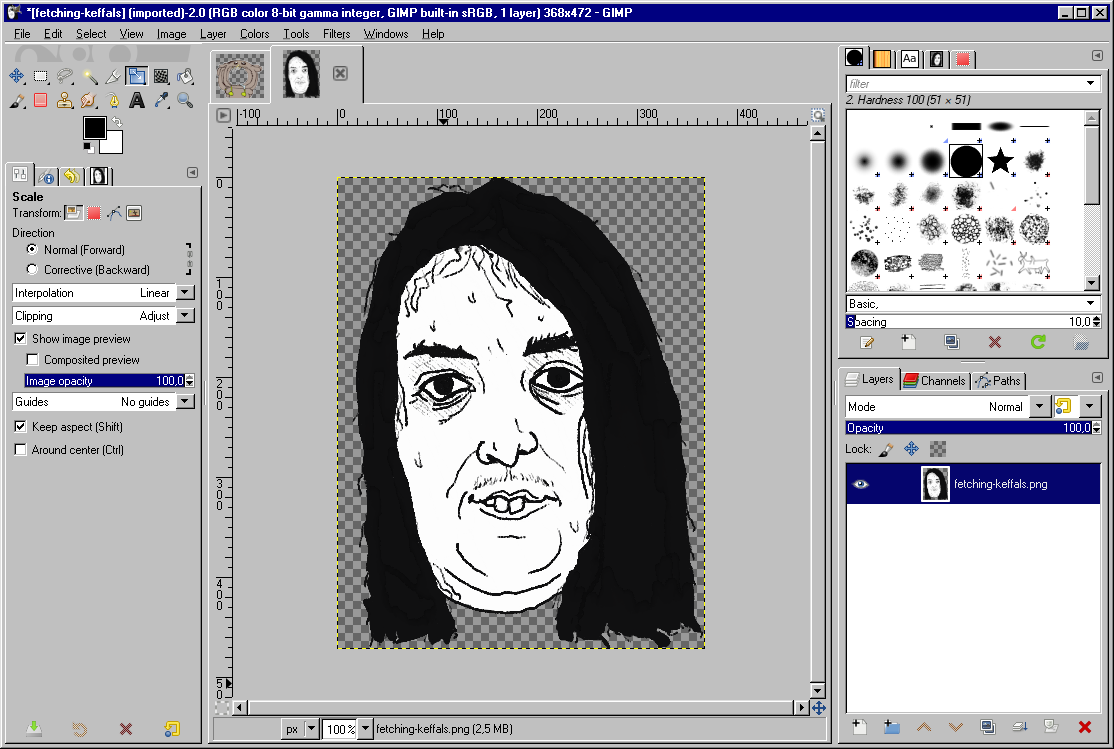Open the white background color swatch
This screenshot has height=749, width=1114.
[x=114, y=145]
